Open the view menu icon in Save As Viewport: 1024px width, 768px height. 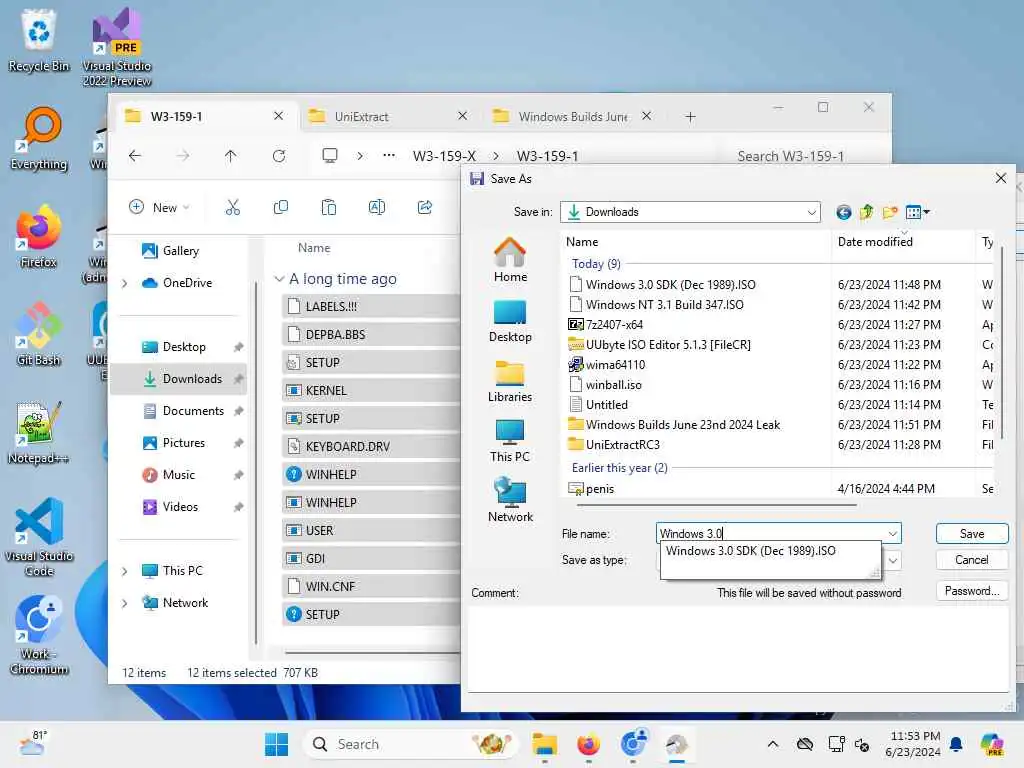(x=918, y=212)
